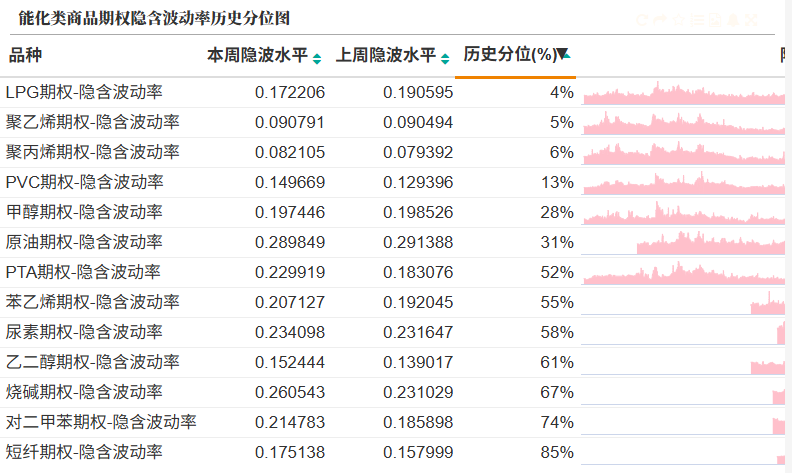Click the faint refresh icon in the header
The image size is (792, 473).
click(x=642, y=20)
